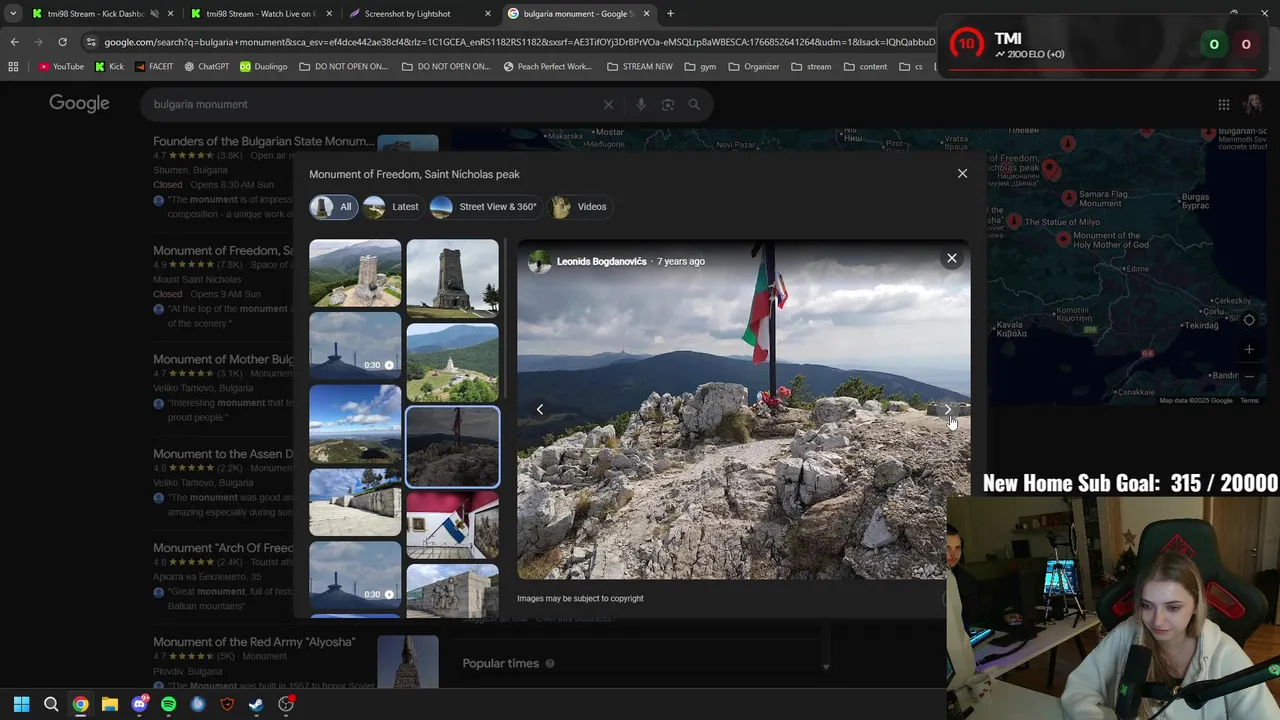
Task: Start voice search with the microphone icon
Action: click(641, 104)
